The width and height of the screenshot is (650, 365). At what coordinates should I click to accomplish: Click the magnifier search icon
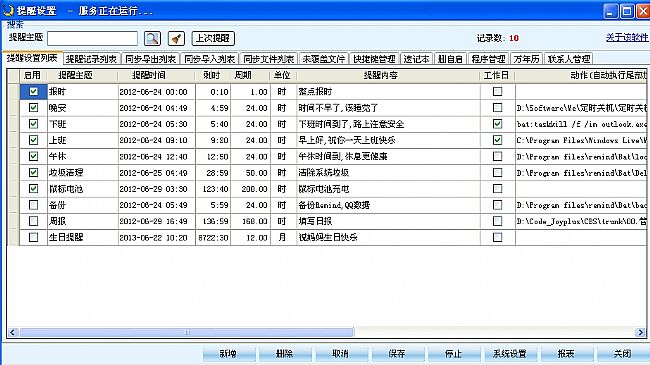152,39
